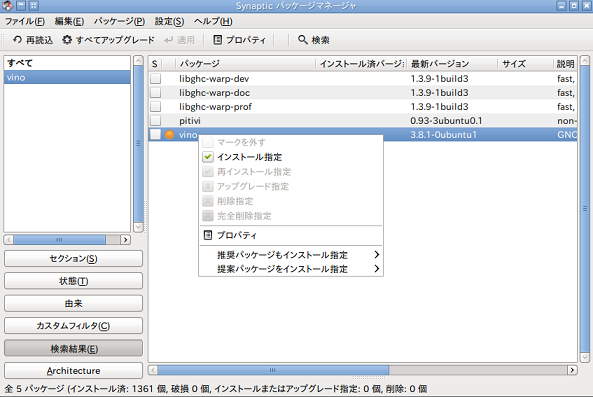This screenshot has height=397, width=593.
Task: Click vino version 3.8.1-0ubuntu1
Action: coord(444,135)
